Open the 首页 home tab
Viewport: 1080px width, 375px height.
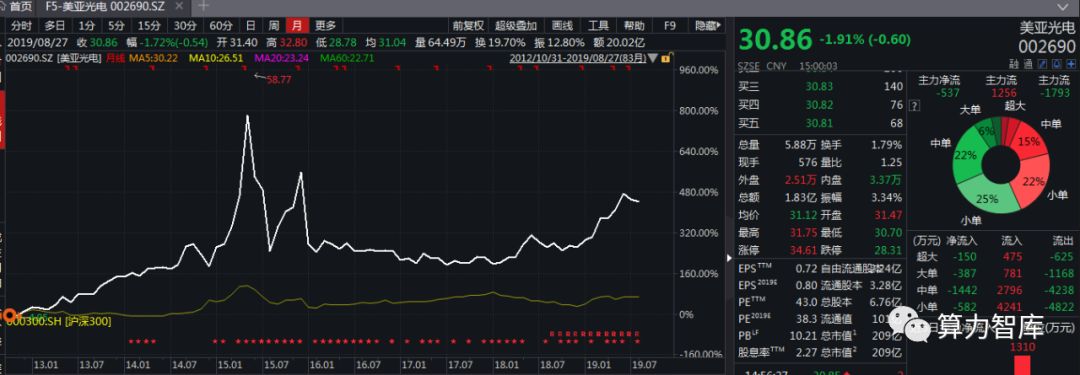20,6
